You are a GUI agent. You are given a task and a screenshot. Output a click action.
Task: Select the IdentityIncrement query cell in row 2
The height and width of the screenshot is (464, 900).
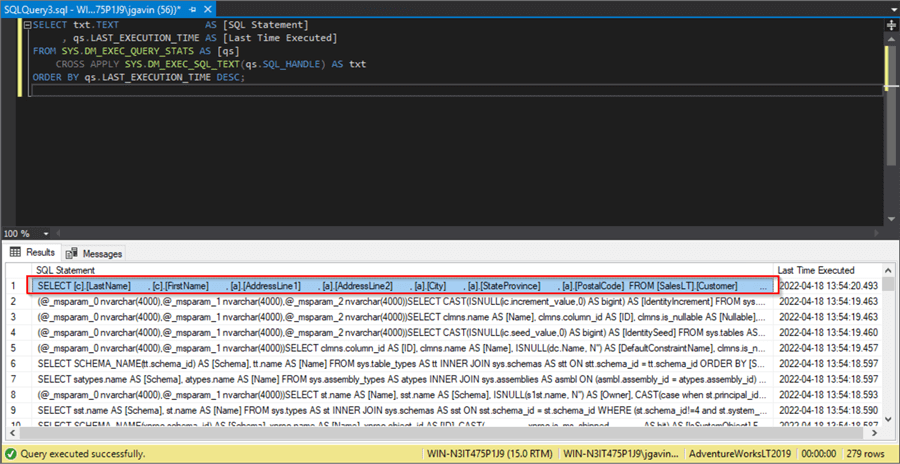tap(403, 301)
